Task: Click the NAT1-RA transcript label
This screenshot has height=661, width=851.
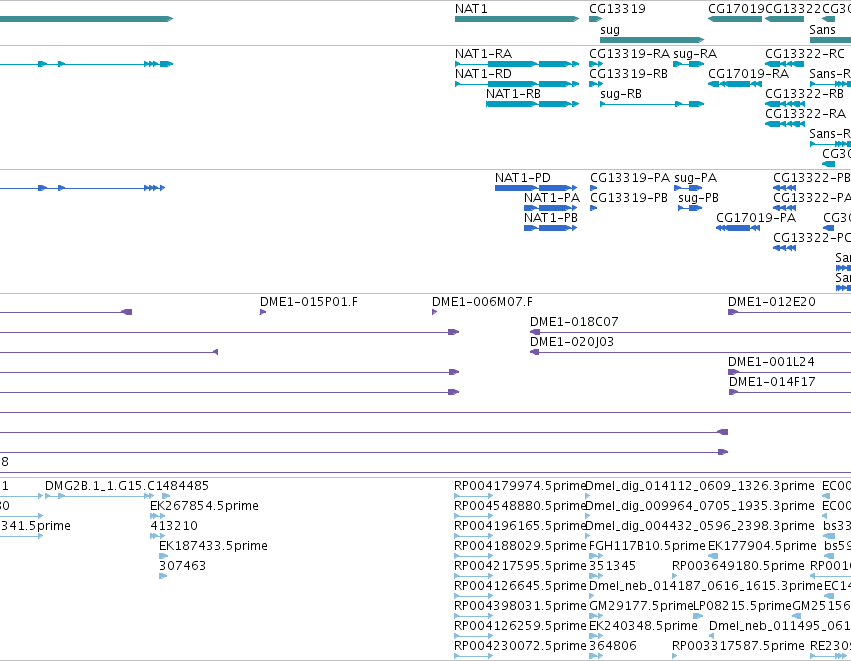Action: (483, 54)
